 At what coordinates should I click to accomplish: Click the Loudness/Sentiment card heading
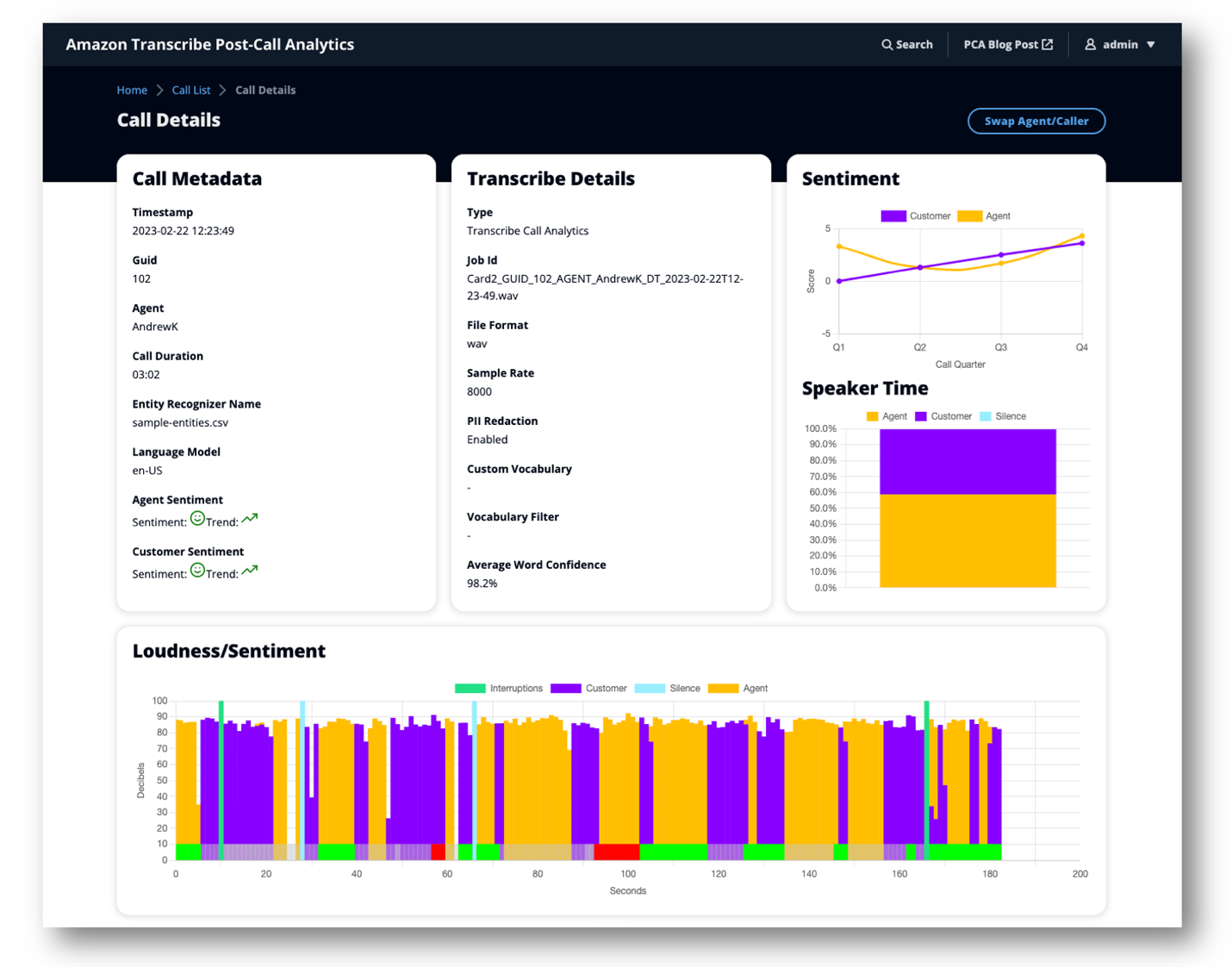click(x=229, y=652)
